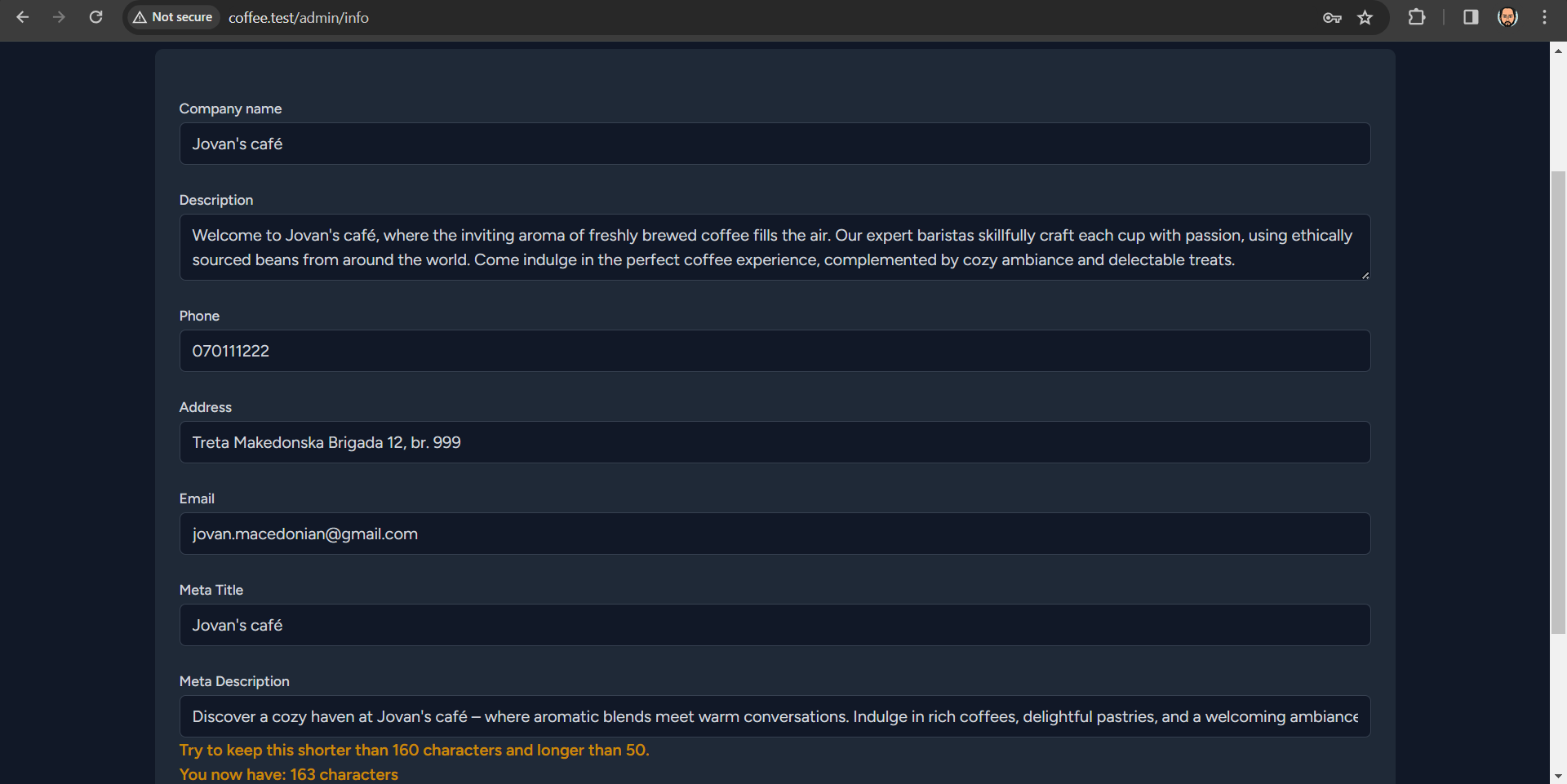1567x784 pixels.
Task: Open the browser extensions puzzle icon
Action: [x=1417, y=17]
